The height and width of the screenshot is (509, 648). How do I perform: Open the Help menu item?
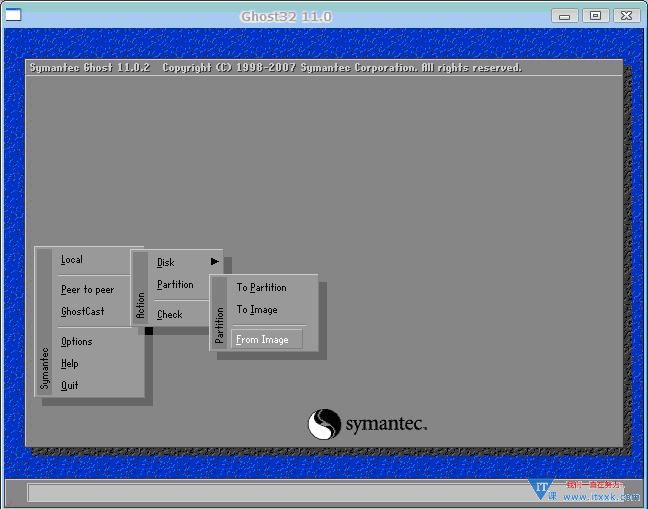69,364
